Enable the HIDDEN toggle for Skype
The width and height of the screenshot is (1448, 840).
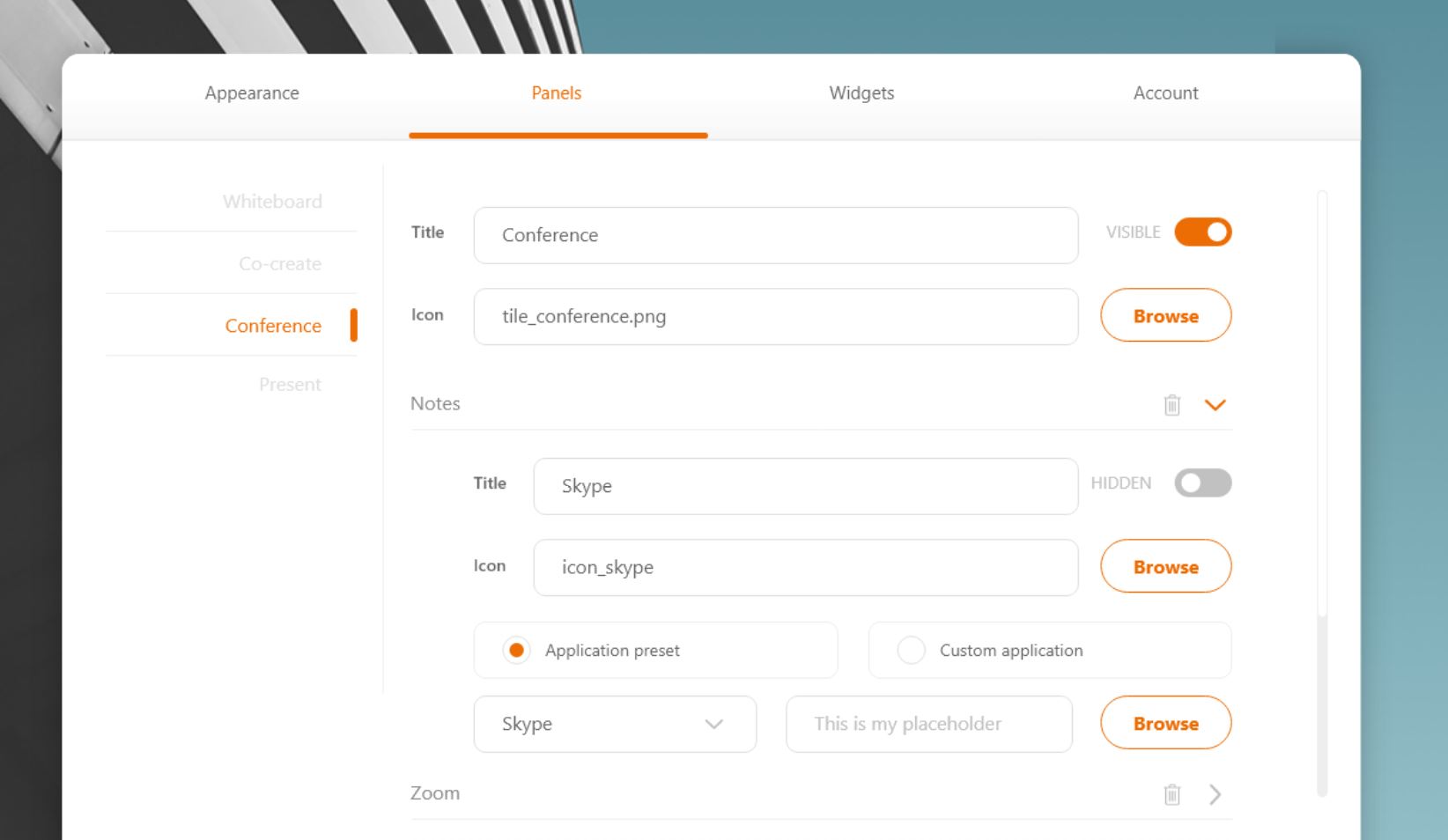click(1202, 483)
